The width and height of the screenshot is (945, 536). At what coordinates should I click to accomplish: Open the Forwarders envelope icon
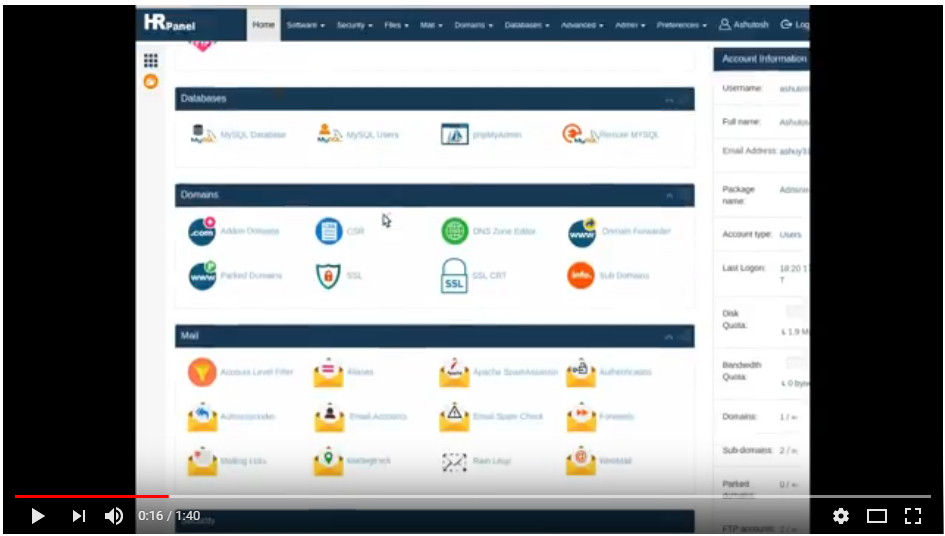[581, 417]
